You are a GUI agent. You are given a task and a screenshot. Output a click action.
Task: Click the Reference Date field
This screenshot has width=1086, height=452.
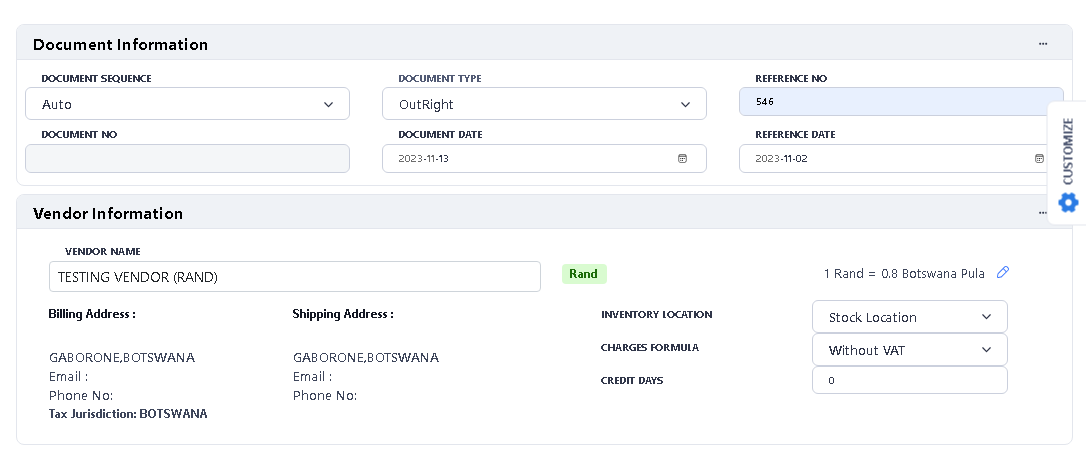point(885,159)
